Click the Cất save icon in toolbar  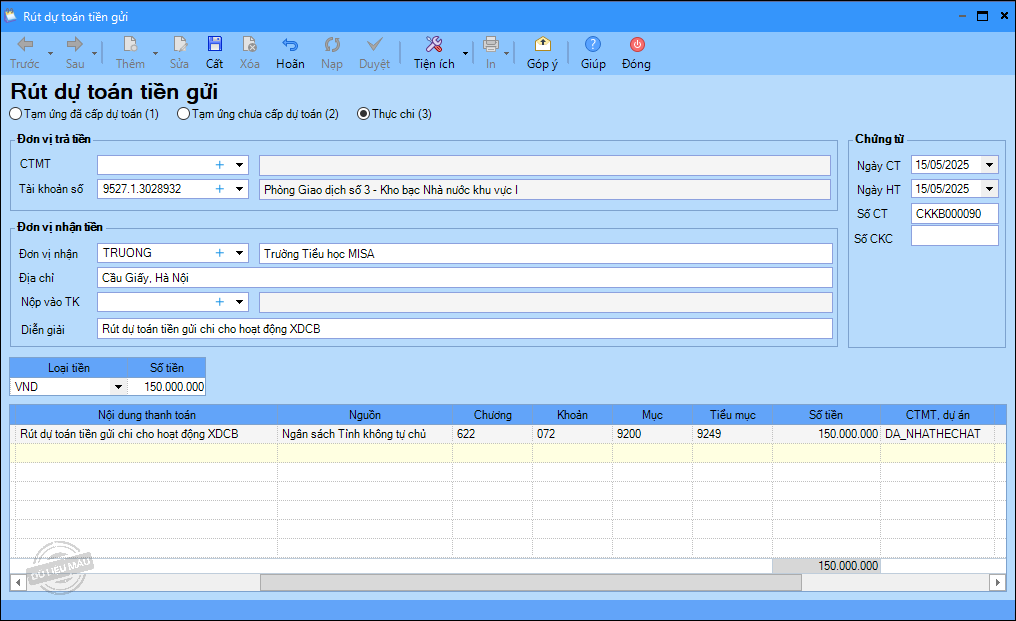[x=215, y=44]
